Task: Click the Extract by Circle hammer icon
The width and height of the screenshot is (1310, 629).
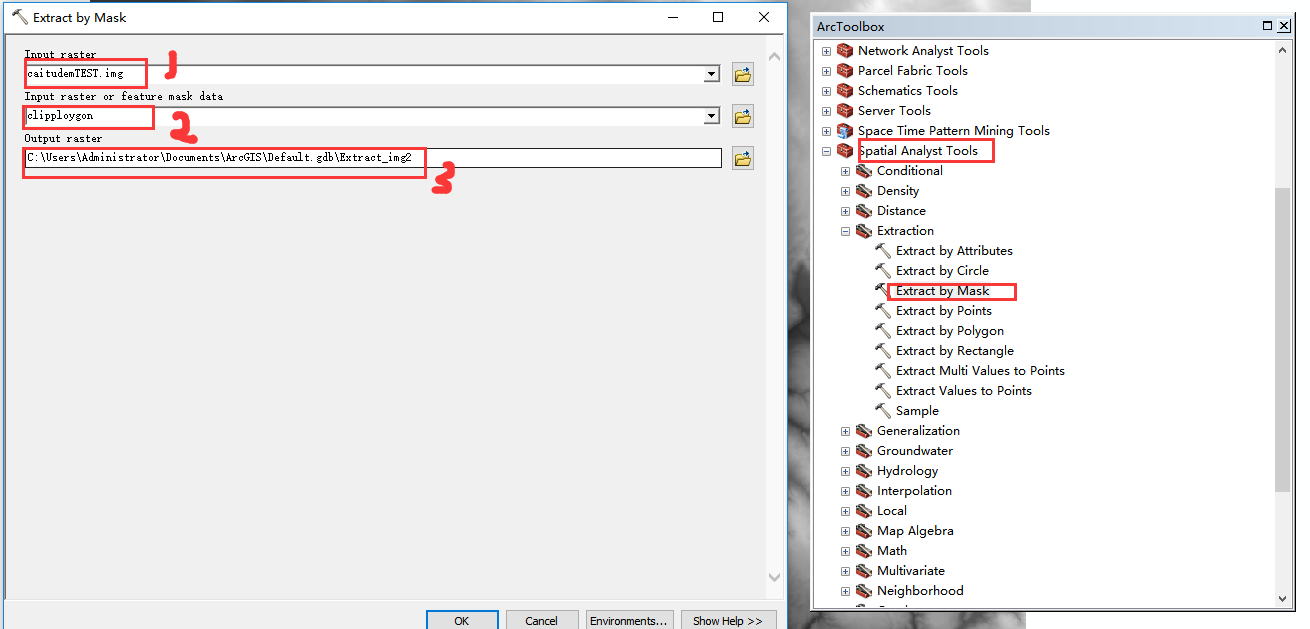Action: pos(883,271)
